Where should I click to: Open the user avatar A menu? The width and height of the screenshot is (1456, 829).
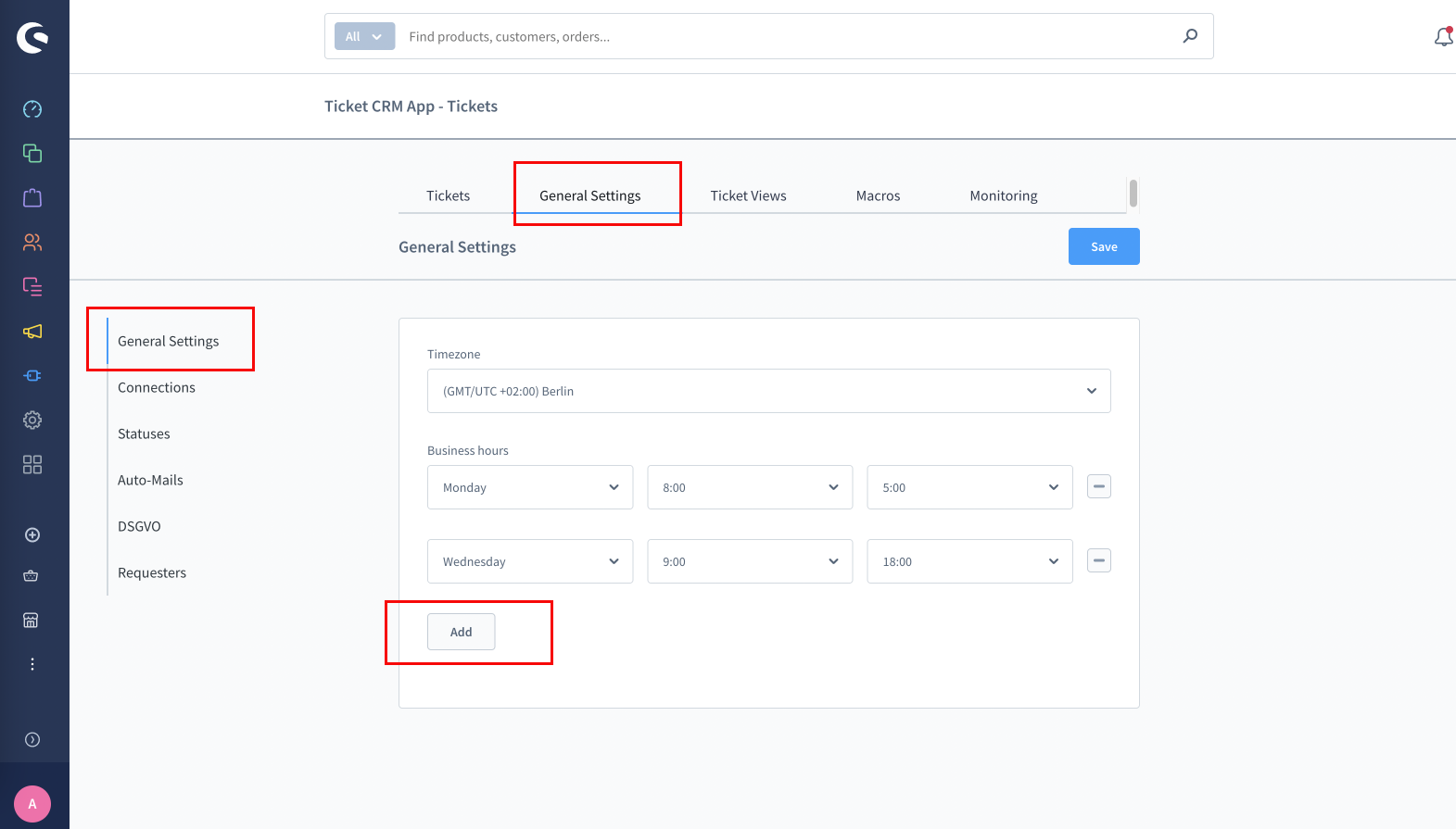coord(32,804)
